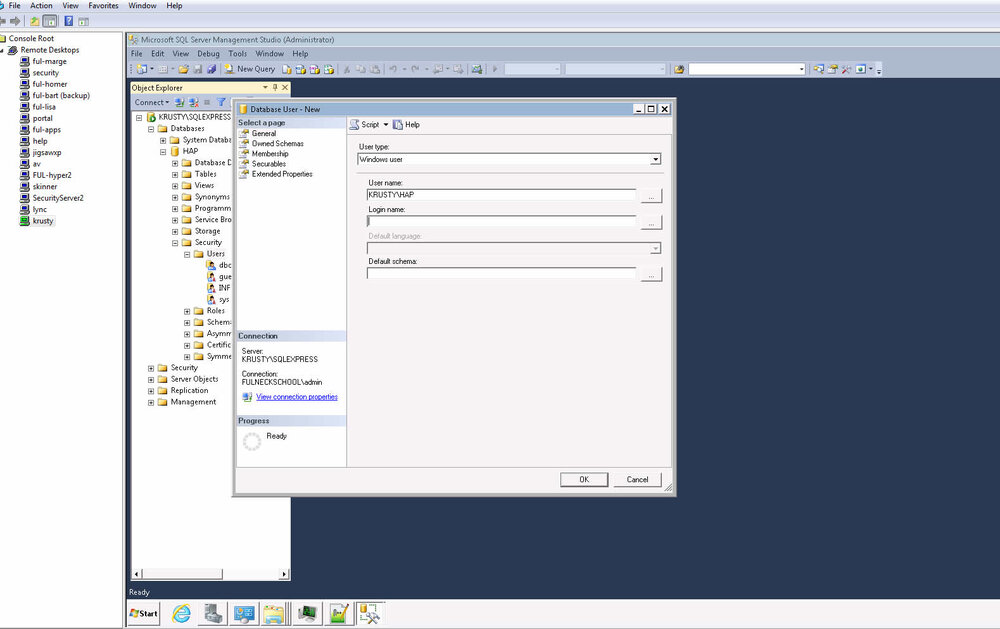The height and width of the screenshot is (629, 1000).
Task: Click the Object Explorer horizontal scrollbar
Action: pyautogui.click(x=210, y=574)
